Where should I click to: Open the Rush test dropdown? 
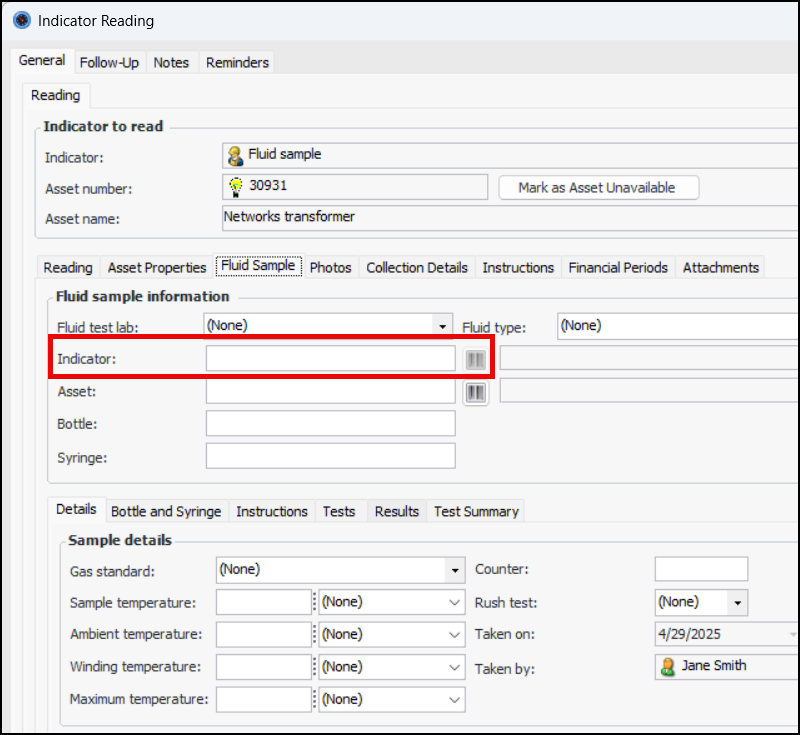[x=738, y=602]
